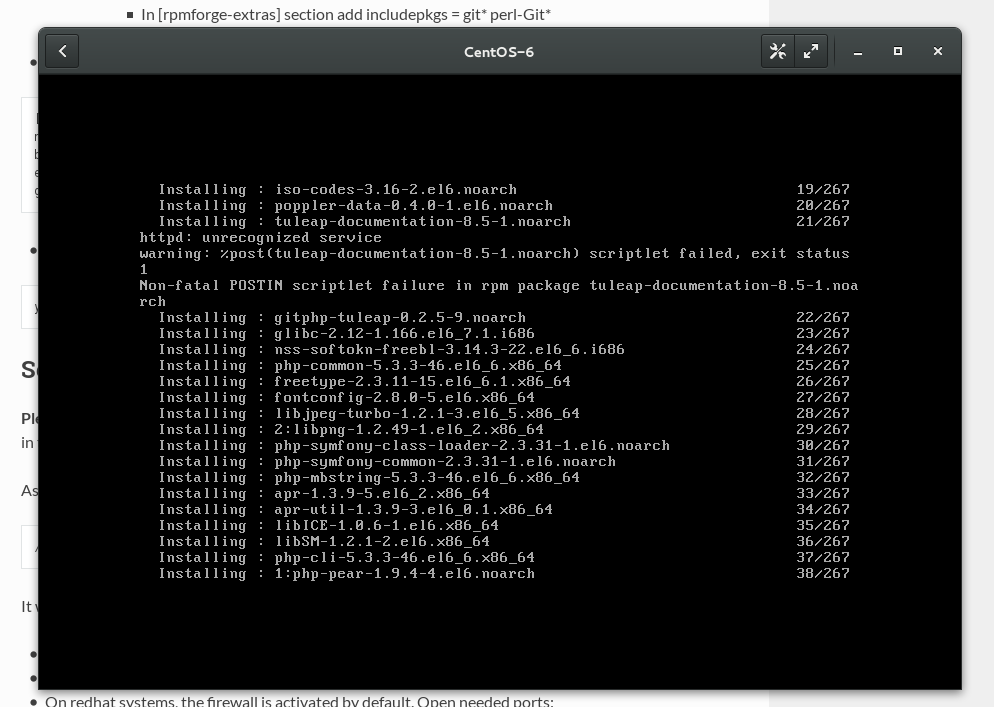Click the 'httpd: unrecognized service' message
994x707 pixels.
click(261, 238)
